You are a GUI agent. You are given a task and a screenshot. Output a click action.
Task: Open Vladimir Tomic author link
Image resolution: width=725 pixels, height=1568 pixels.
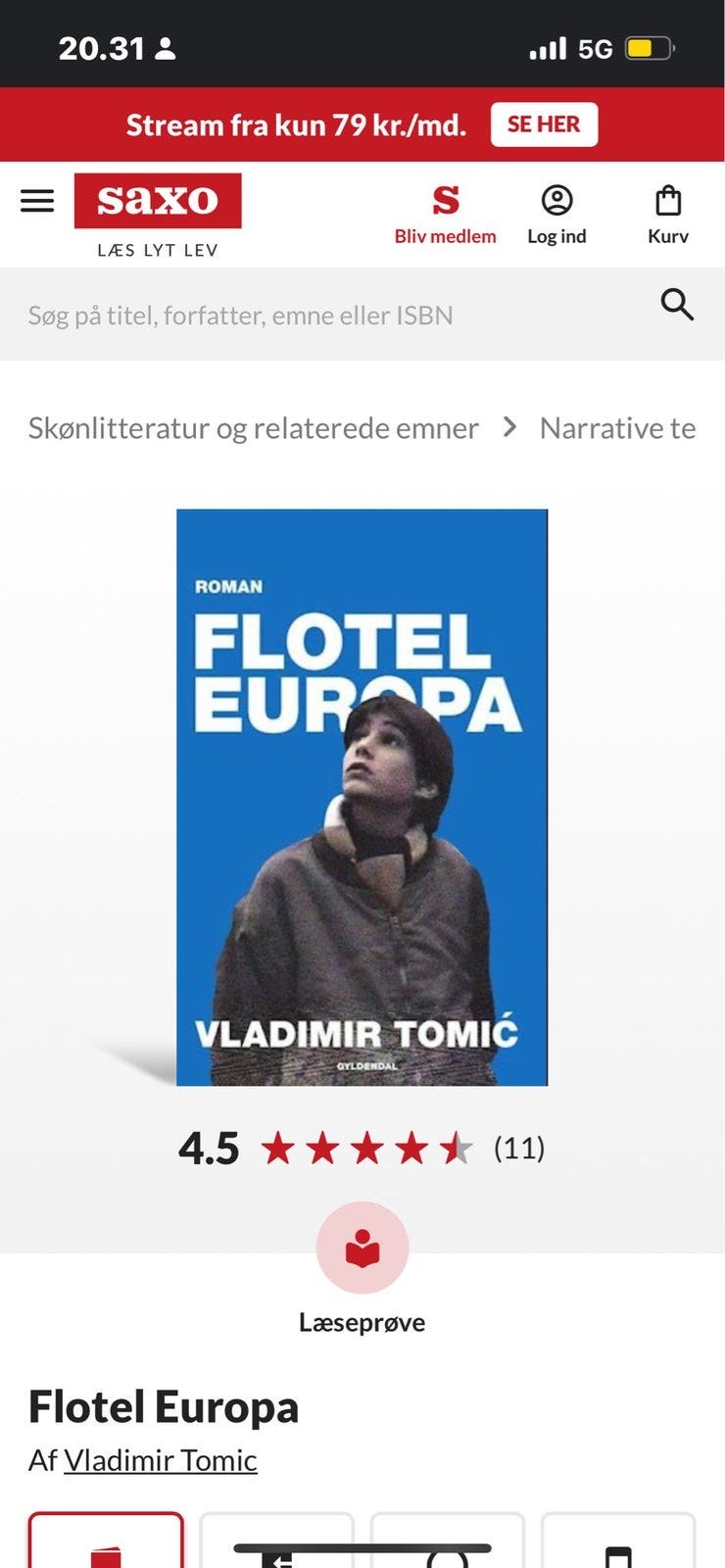161,1460
